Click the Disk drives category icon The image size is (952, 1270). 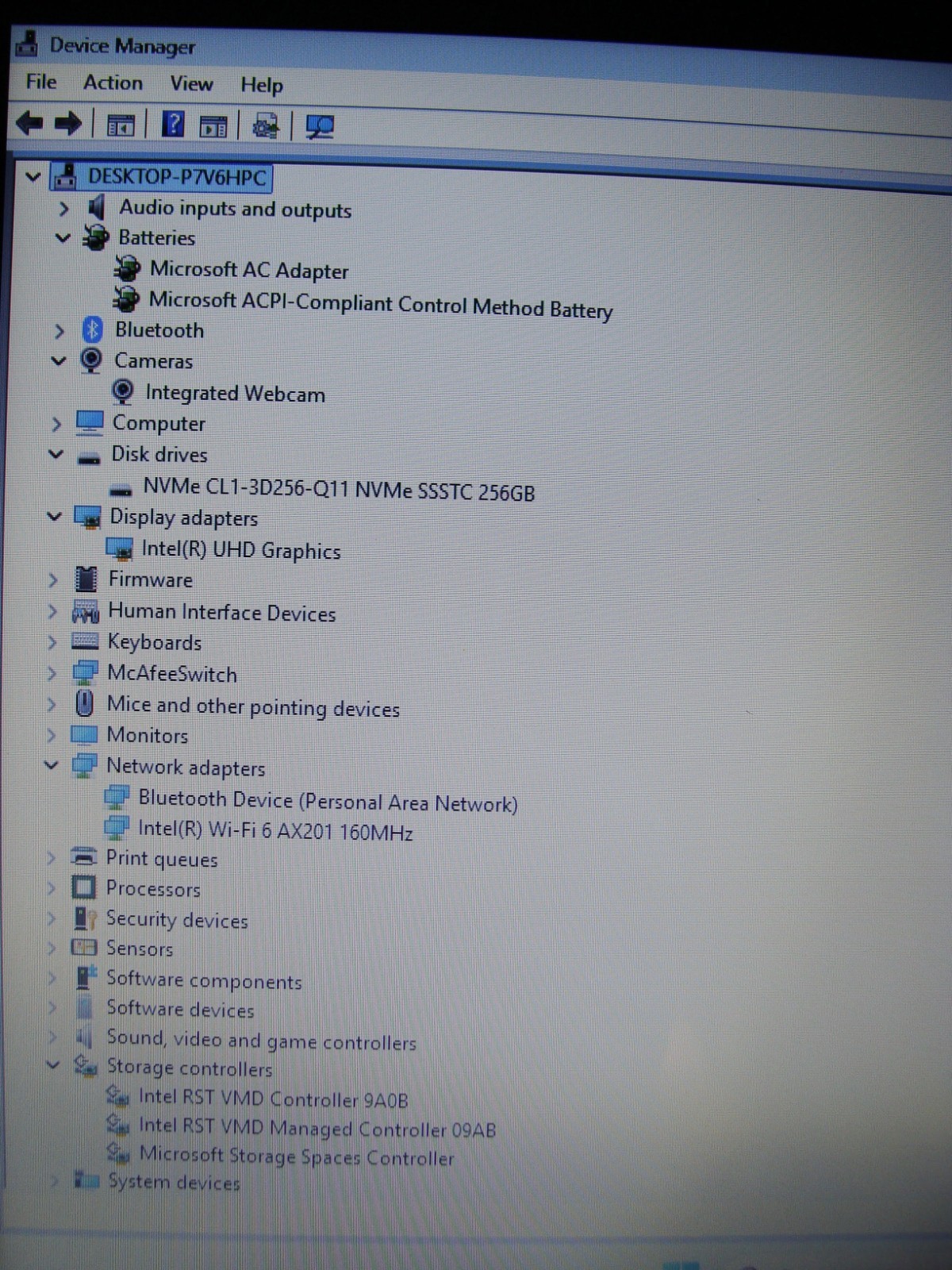89,457
